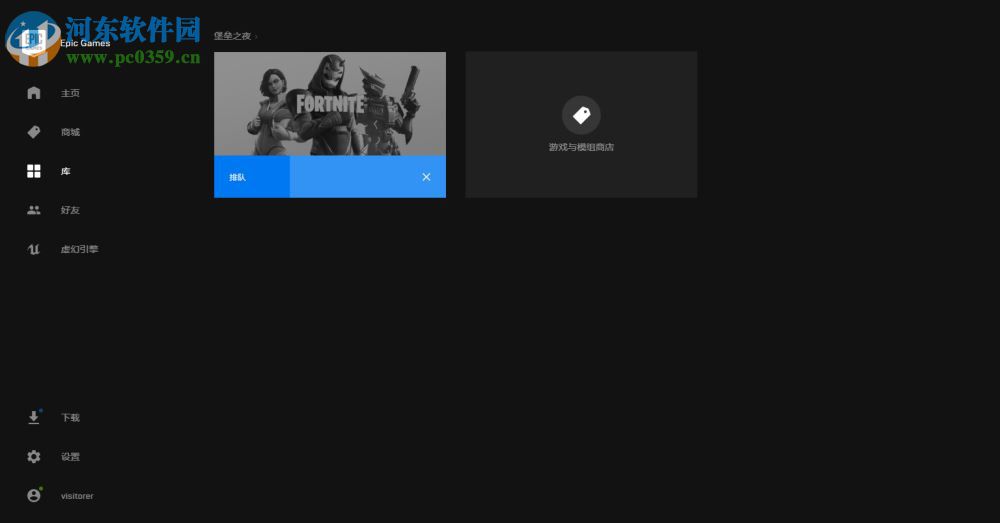Open the 下载 downloads arrow icon
Image resolution: width=1000 pixels, height=523 pixels.
34,417
